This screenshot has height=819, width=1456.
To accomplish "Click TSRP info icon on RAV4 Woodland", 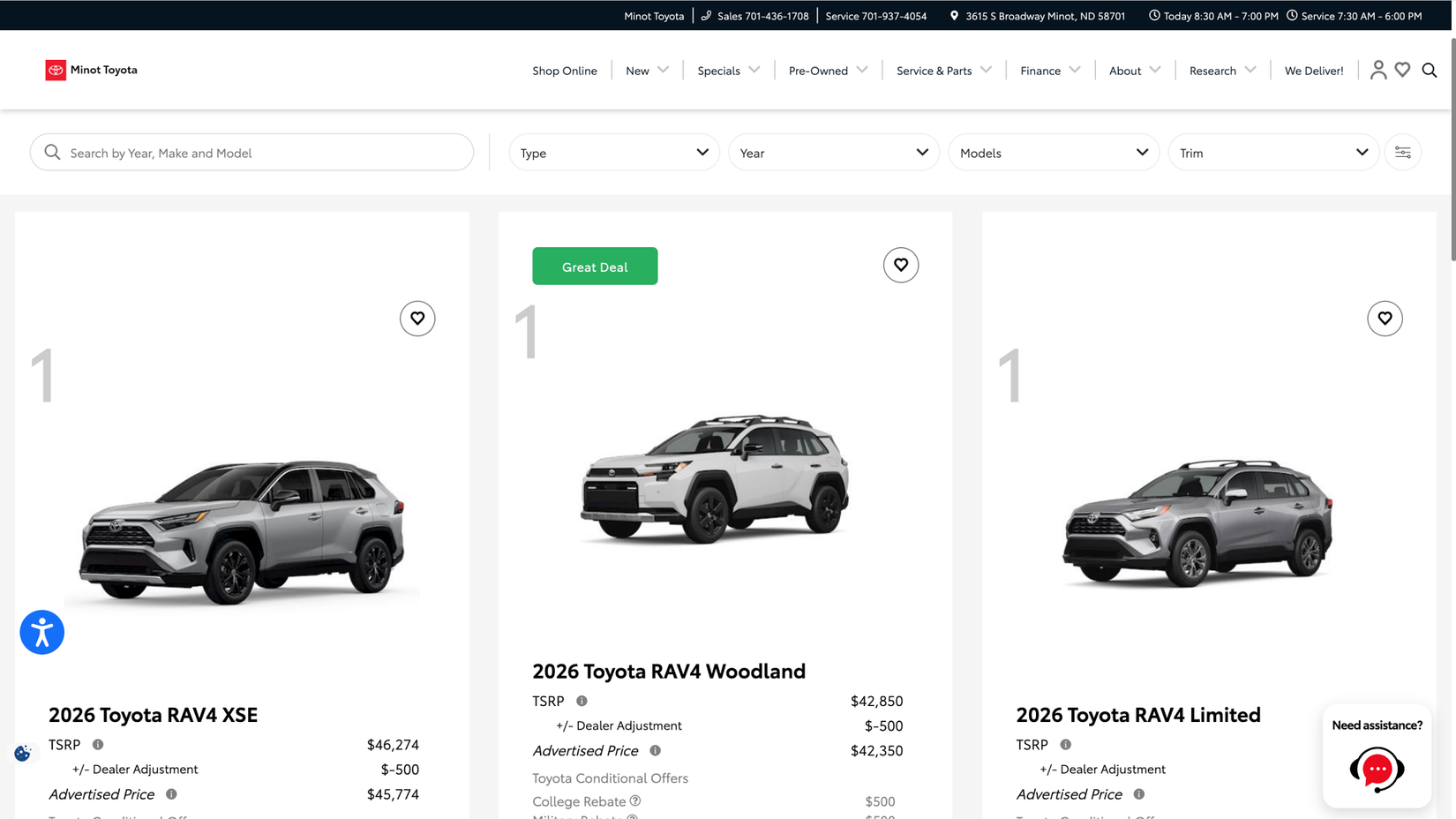I will (582, 701).
